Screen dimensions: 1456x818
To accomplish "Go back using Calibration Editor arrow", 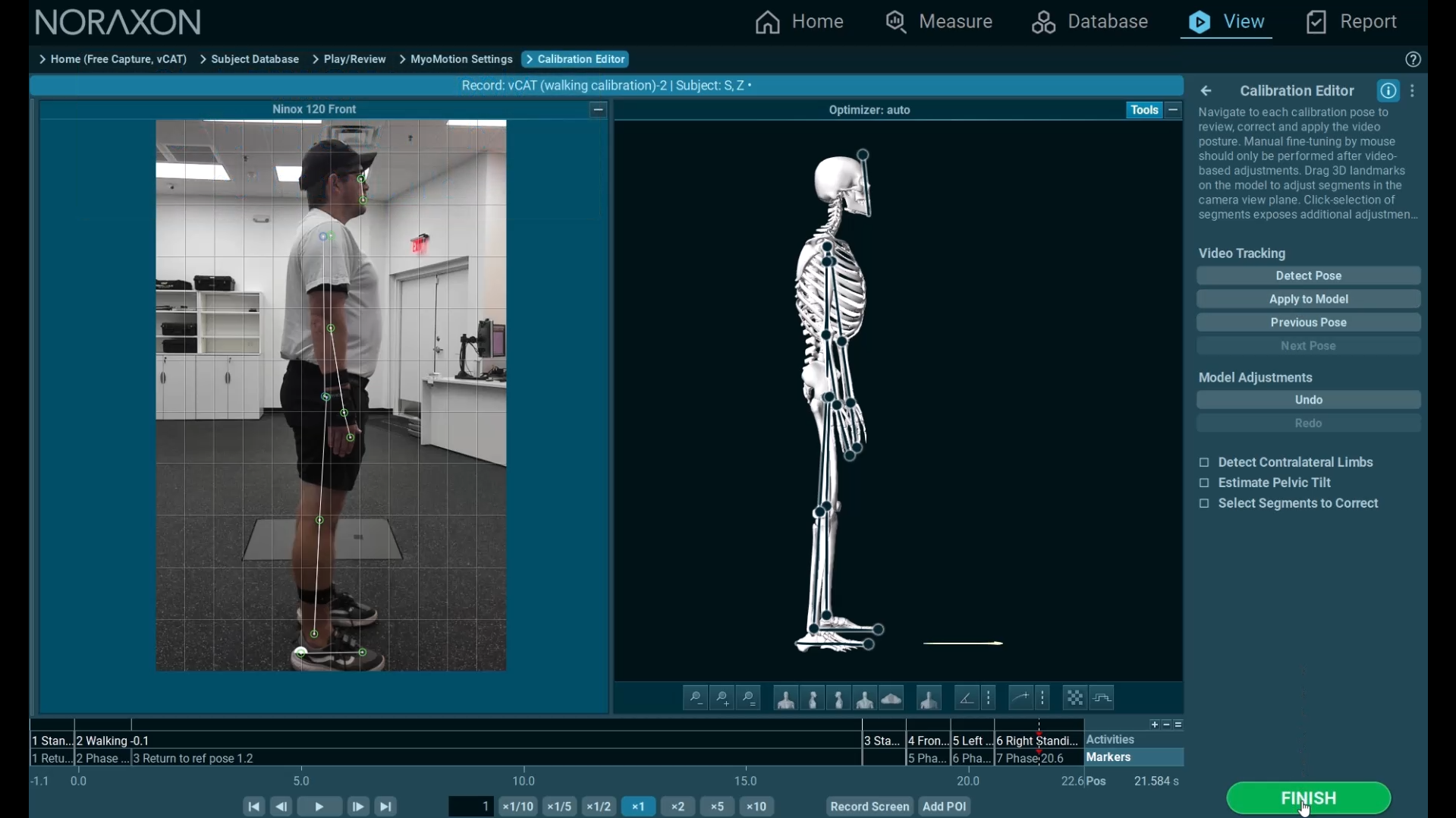I will pyautogui.click(x=1207, y=91).
